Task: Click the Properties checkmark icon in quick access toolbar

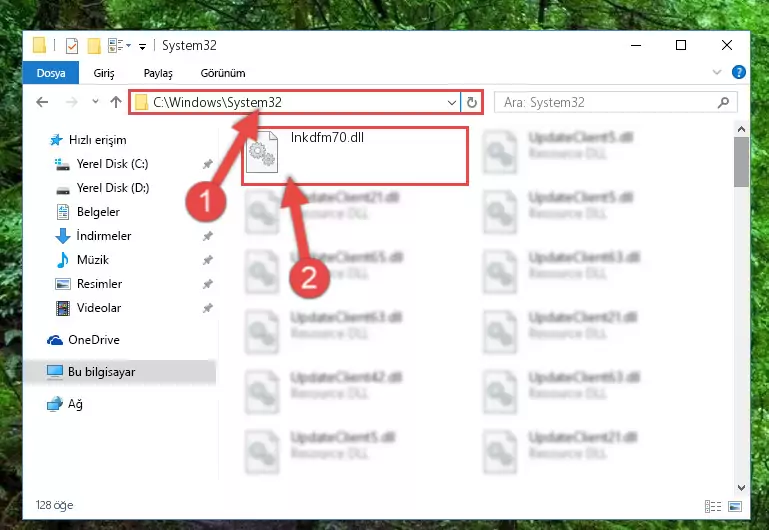Action: tap(72, 46)
